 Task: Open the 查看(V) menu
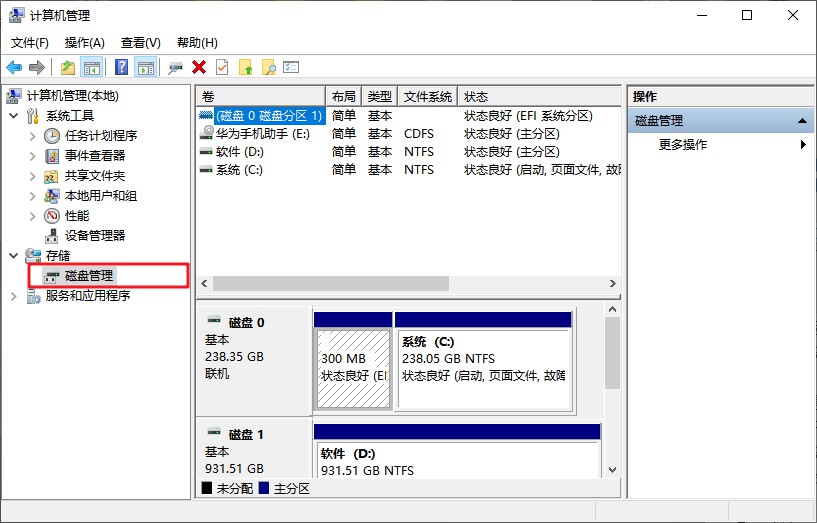[141, 43]
